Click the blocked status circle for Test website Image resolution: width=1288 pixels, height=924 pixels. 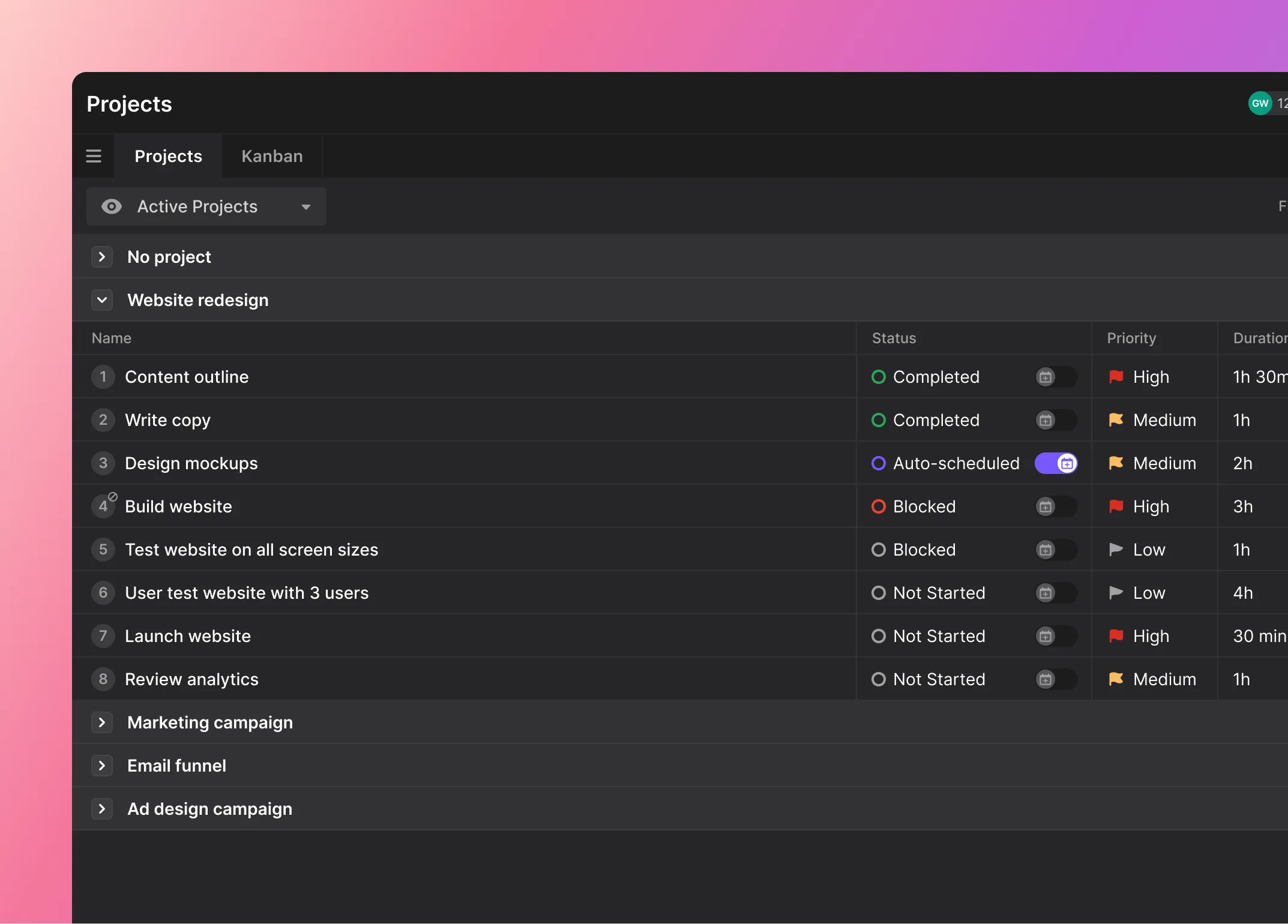coord(879,550)
